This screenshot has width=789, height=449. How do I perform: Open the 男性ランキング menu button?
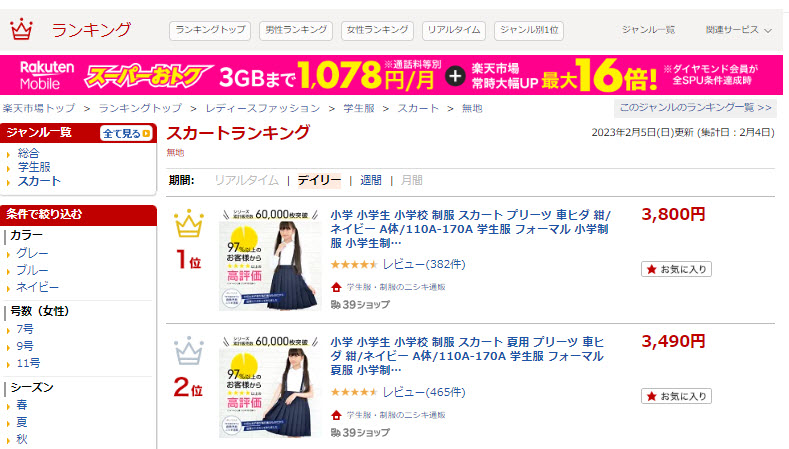(296, 30)
